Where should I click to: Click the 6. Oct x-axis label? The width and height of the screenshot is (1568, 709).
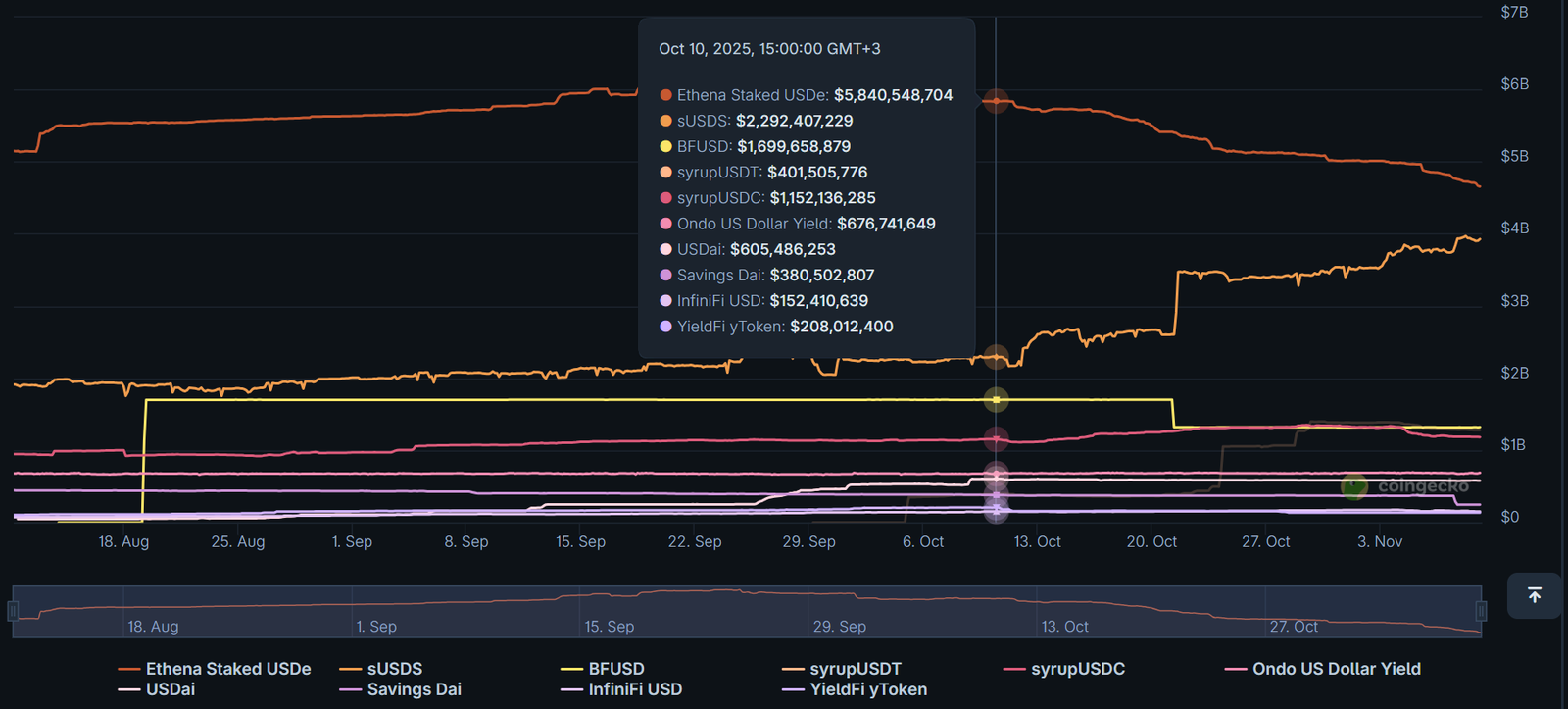tap(923, 541)
